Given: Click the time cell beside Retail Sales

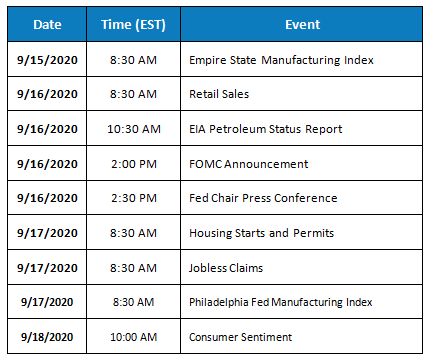Looking at the screenshot, I should coord(133,94).
